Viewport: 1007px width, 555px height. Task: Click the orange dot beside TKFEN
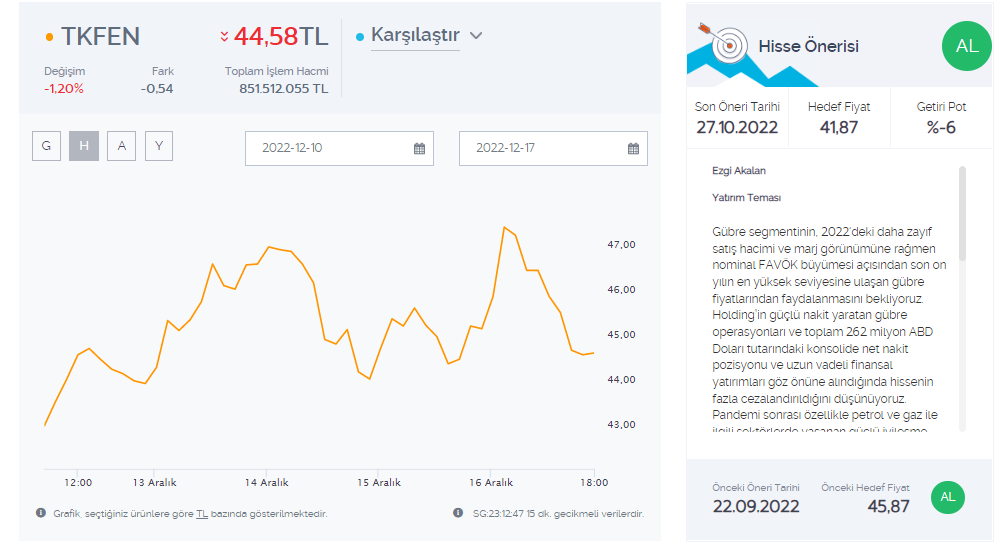coord(49,37)
